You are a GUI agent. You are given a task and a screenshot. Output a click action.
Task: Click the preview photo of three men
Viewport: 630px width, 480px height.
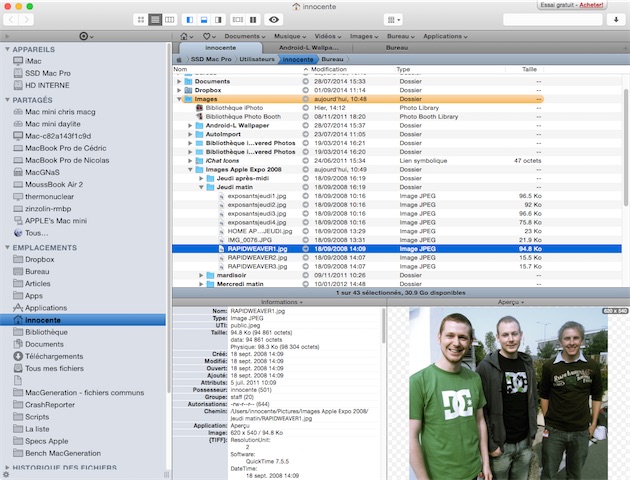508,394
